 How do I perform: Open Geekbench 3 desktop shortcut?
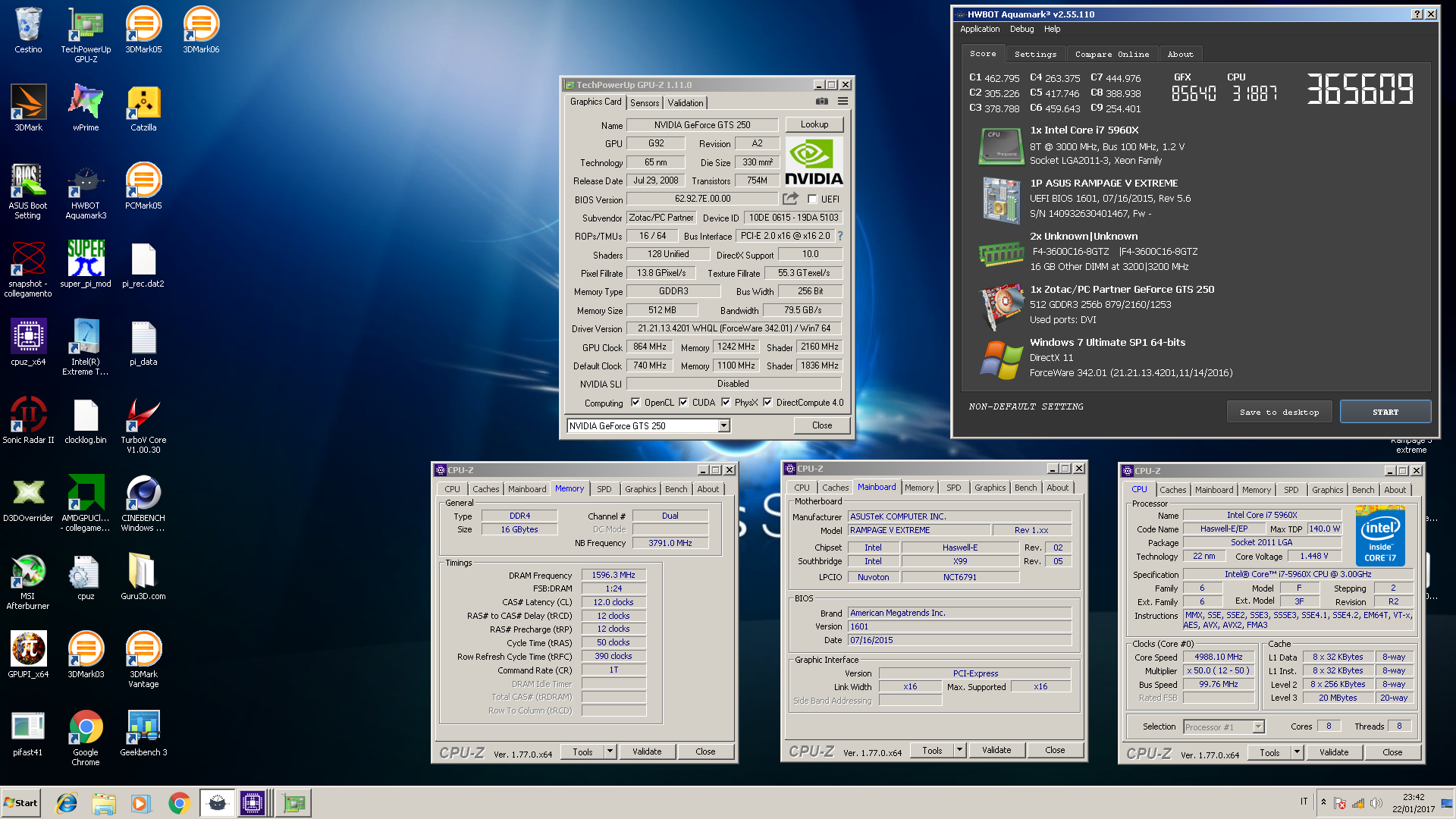point(143,733)
